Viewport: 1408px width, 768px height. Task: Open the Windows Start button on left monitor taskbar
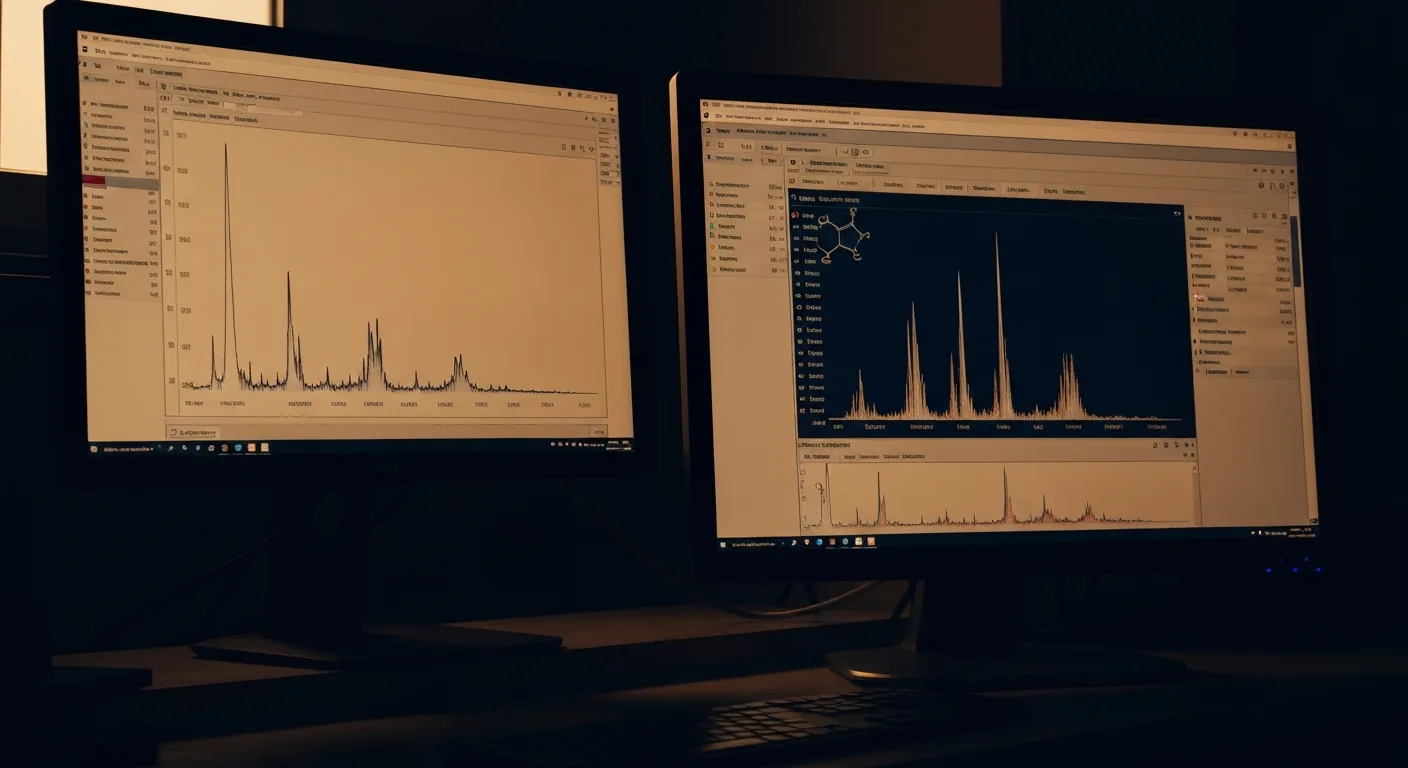[x=94, y=449]
